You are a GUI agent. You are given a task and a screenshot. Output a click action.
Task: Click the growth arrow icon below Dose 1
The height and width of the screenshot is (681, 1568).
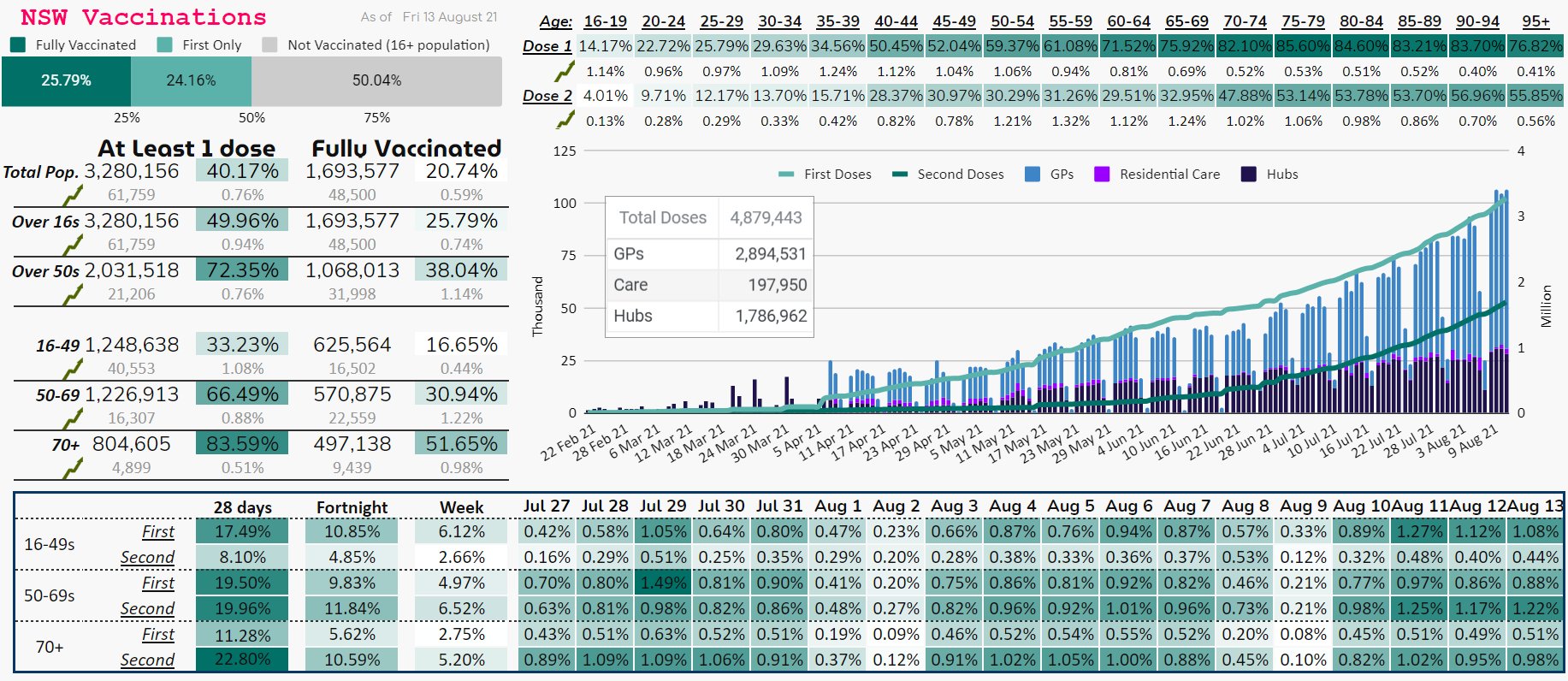[565, 71]
